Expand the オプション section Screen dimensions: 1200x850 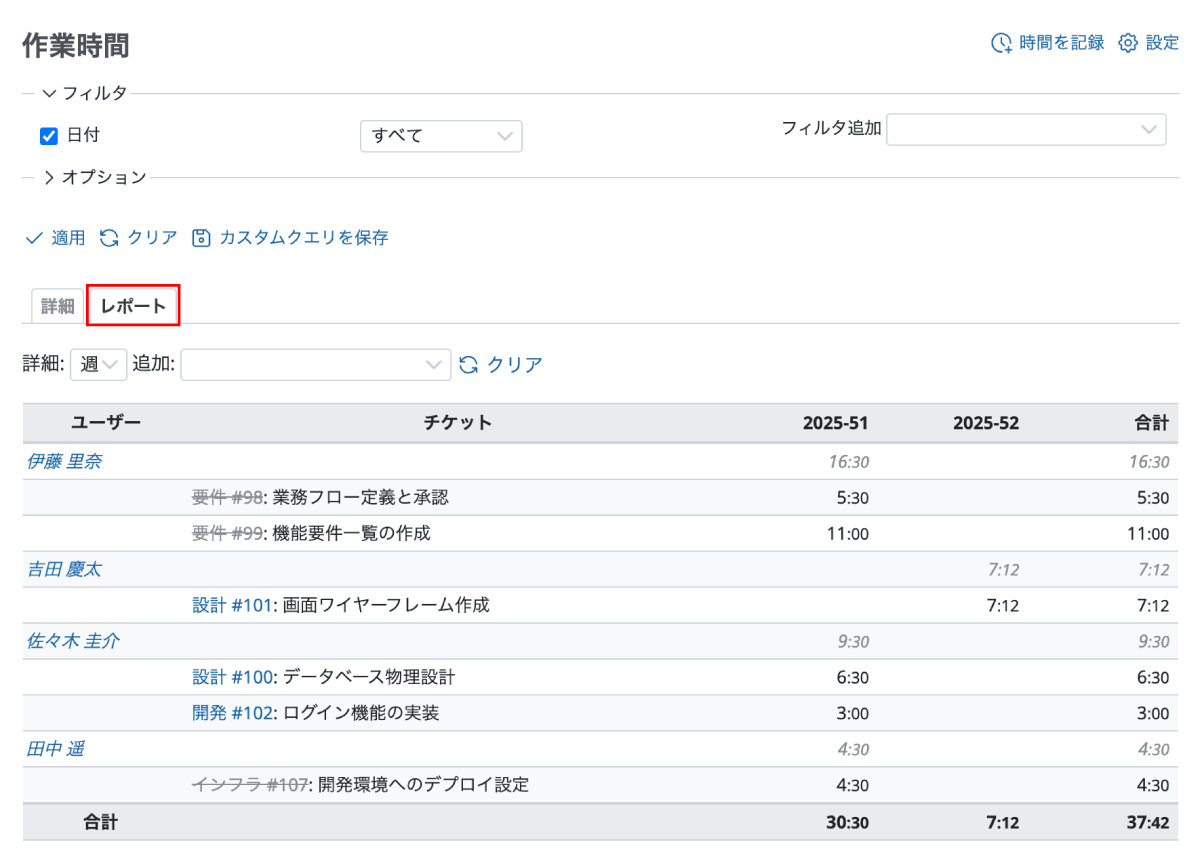(x=95, y=178)
